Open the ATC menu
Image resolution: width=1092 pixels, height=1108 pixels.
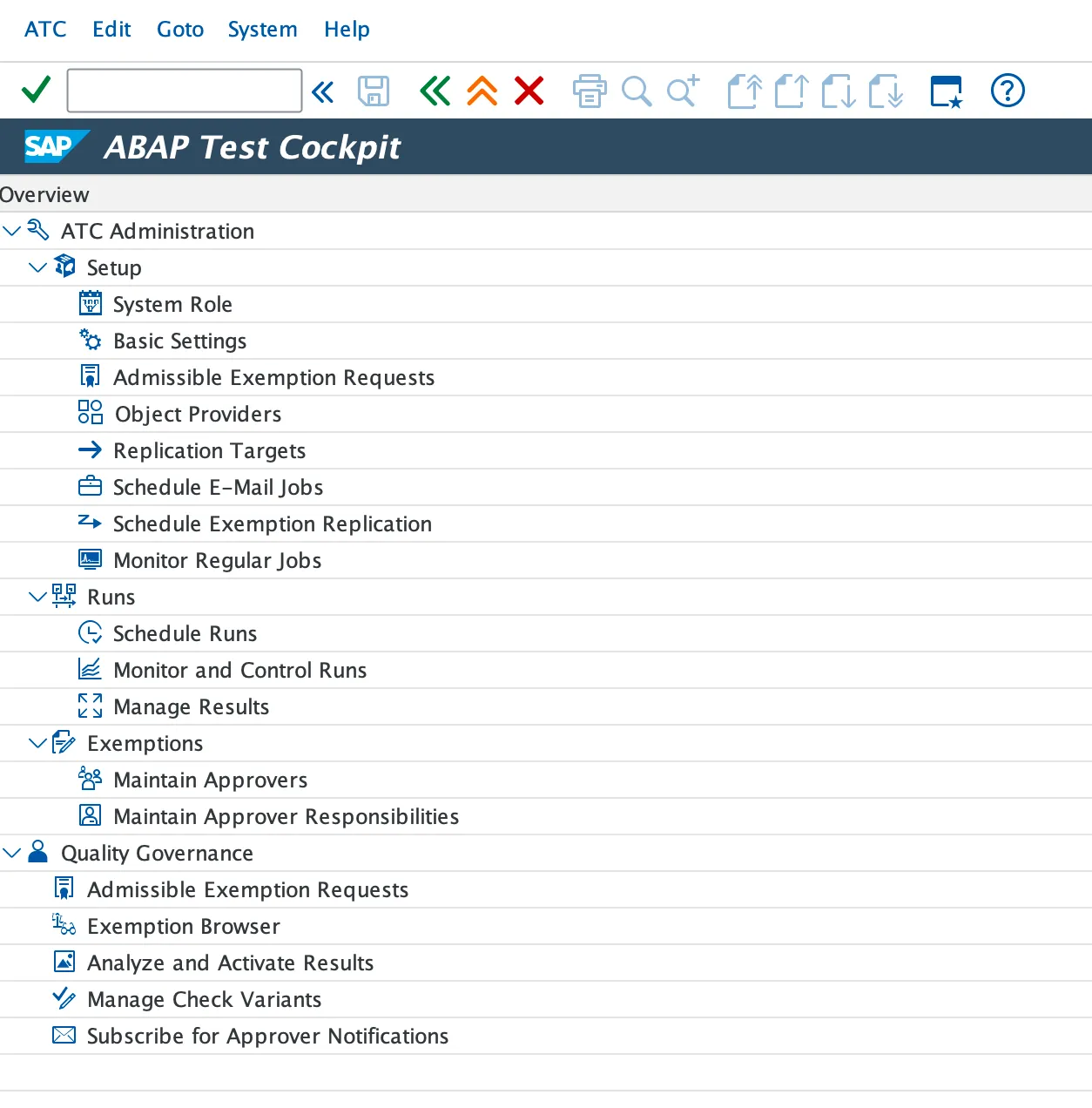click(45, 30)
